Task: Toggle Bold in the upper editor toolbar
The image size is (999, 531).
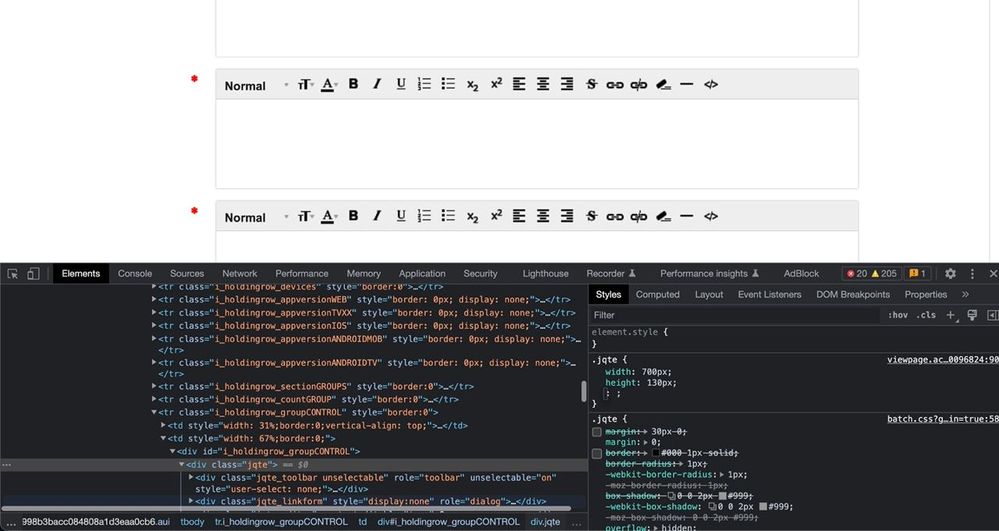Action: [x=354, y=84]
